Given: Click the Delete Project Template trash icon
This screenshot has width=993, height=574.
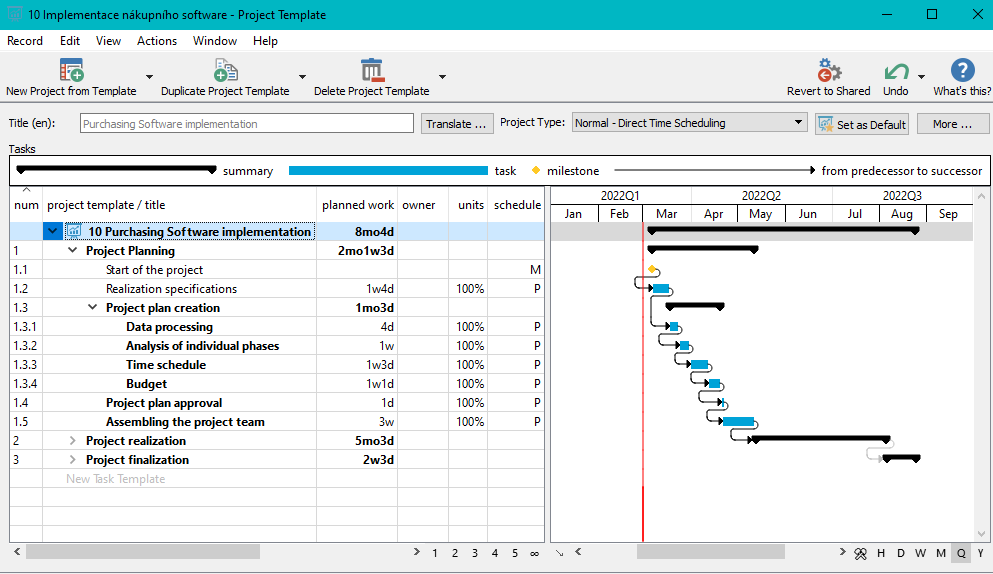Looking at the screenshot, I should [x=372, y=70].
